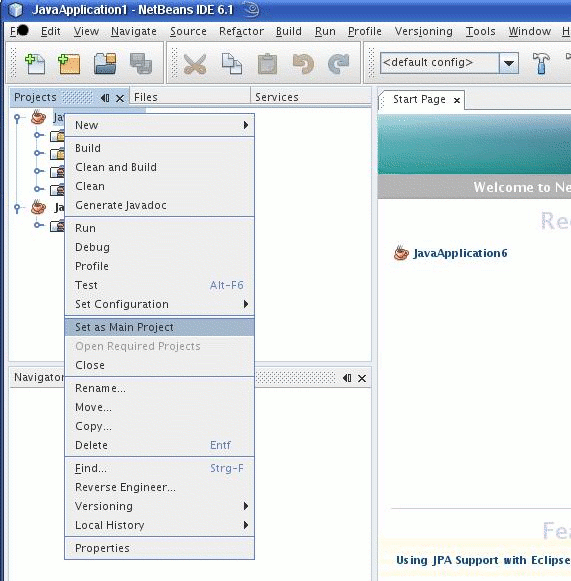Choose Clean and Build in context menu
This screenshot has width=571, height=581.
pos(159,167)
